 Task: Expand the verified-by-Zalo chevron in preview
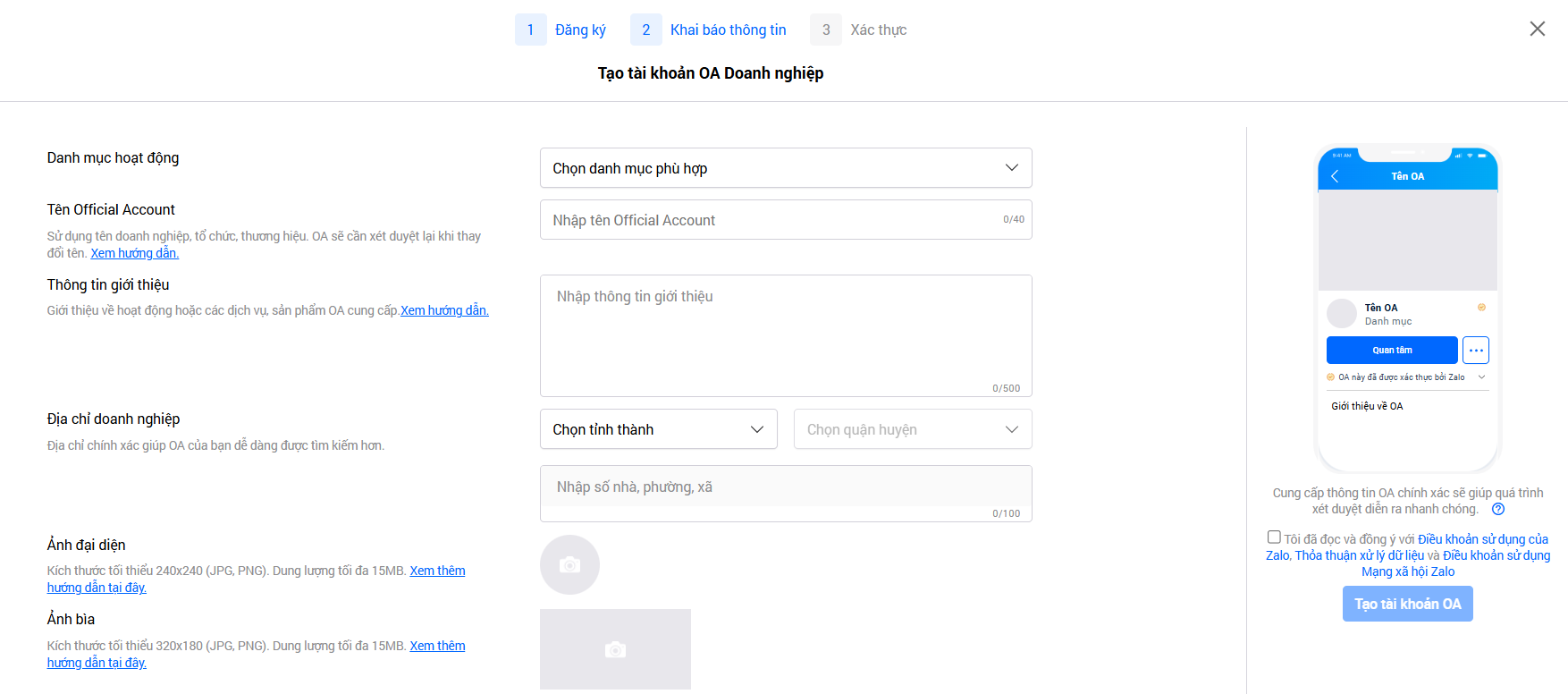pyautogui.click(x=1481, y=377)
